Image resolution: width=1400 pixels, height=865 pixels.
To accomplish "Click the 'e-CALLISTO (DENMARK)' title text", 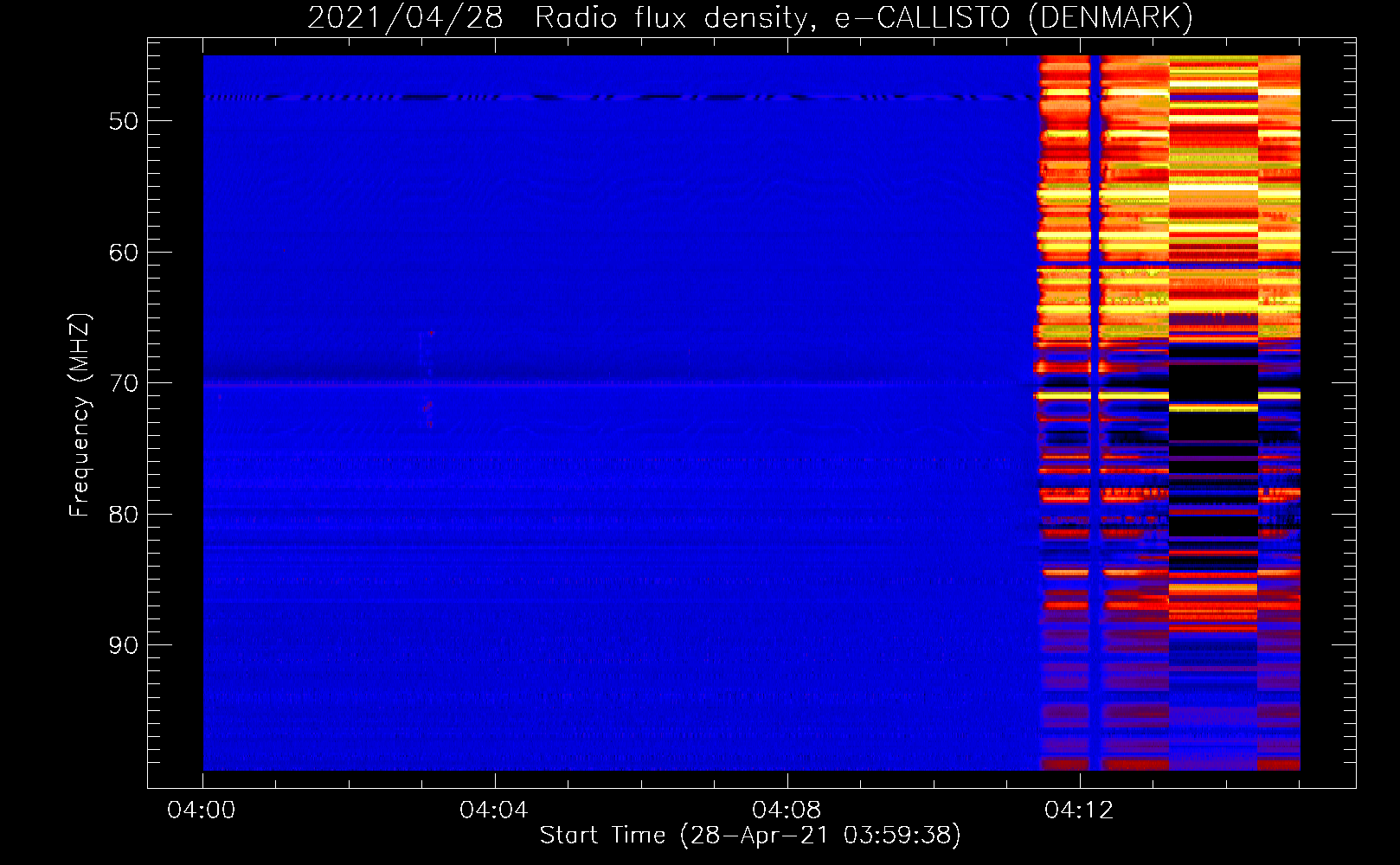I will tap(1014, 18).
